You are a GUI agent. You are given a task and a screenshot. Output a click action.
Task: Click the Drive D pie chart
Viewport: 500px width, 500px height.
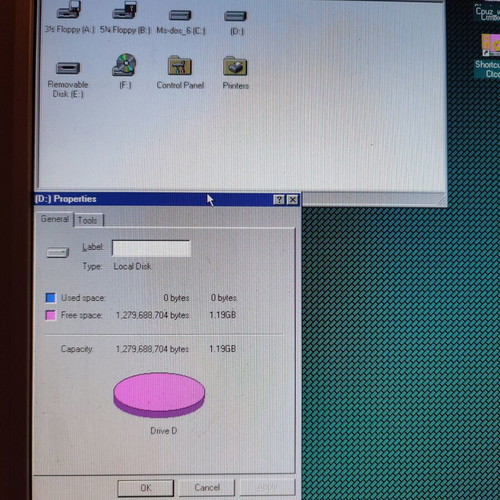[x=159, y=395]
